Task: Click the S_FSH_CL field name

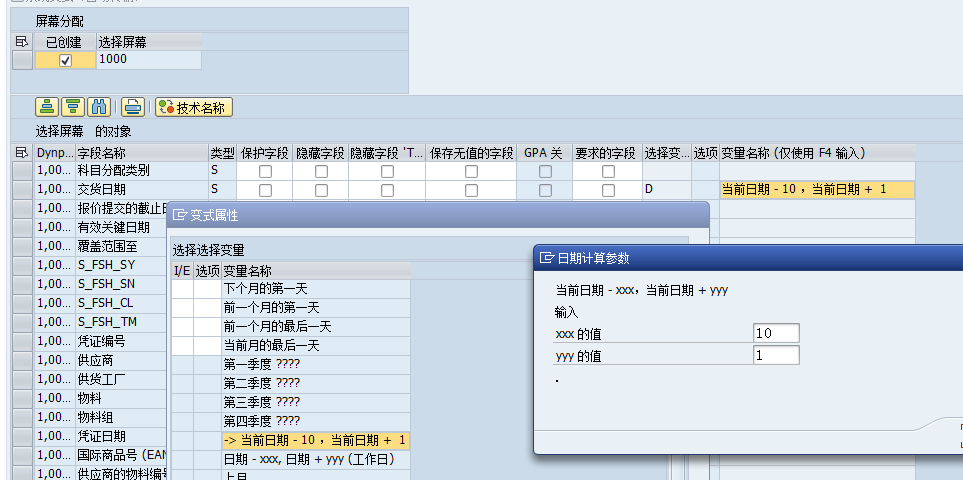Action: tap(105, 304)
